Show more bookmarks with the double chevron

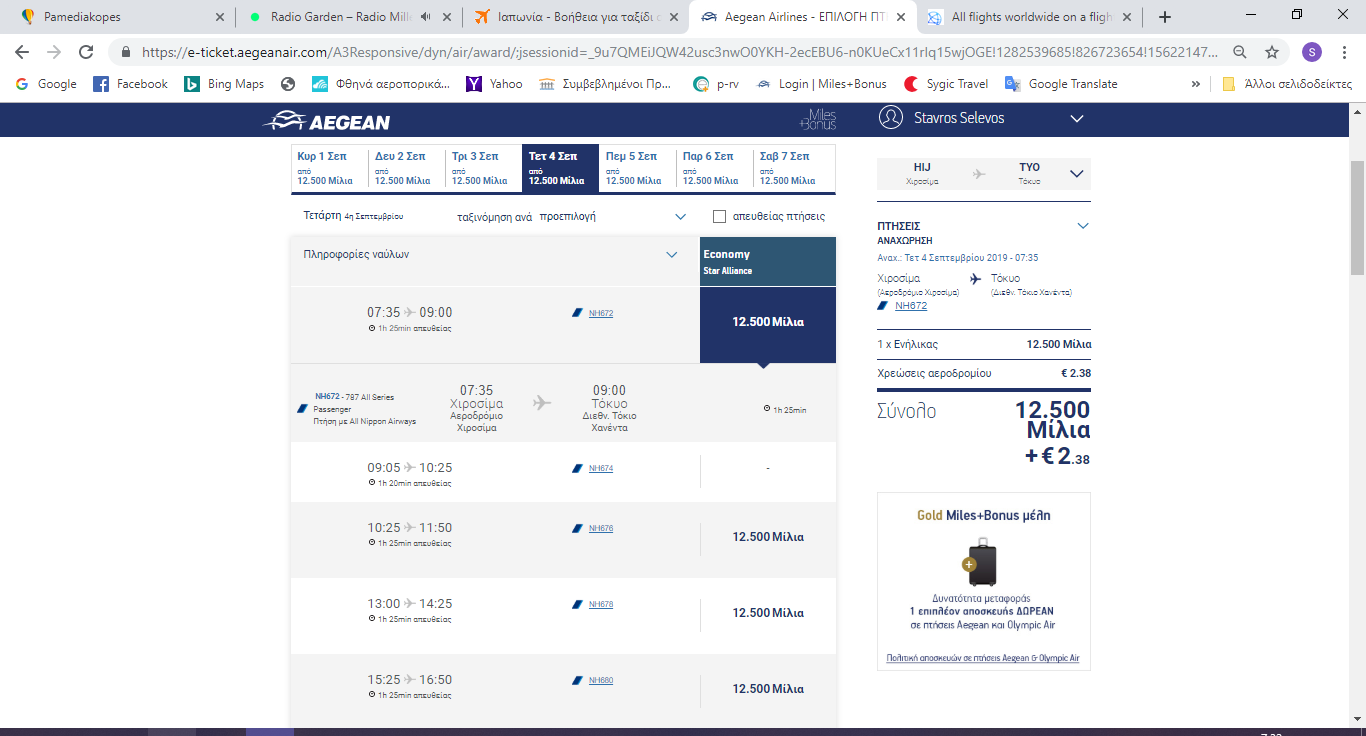pos(1196,84)
